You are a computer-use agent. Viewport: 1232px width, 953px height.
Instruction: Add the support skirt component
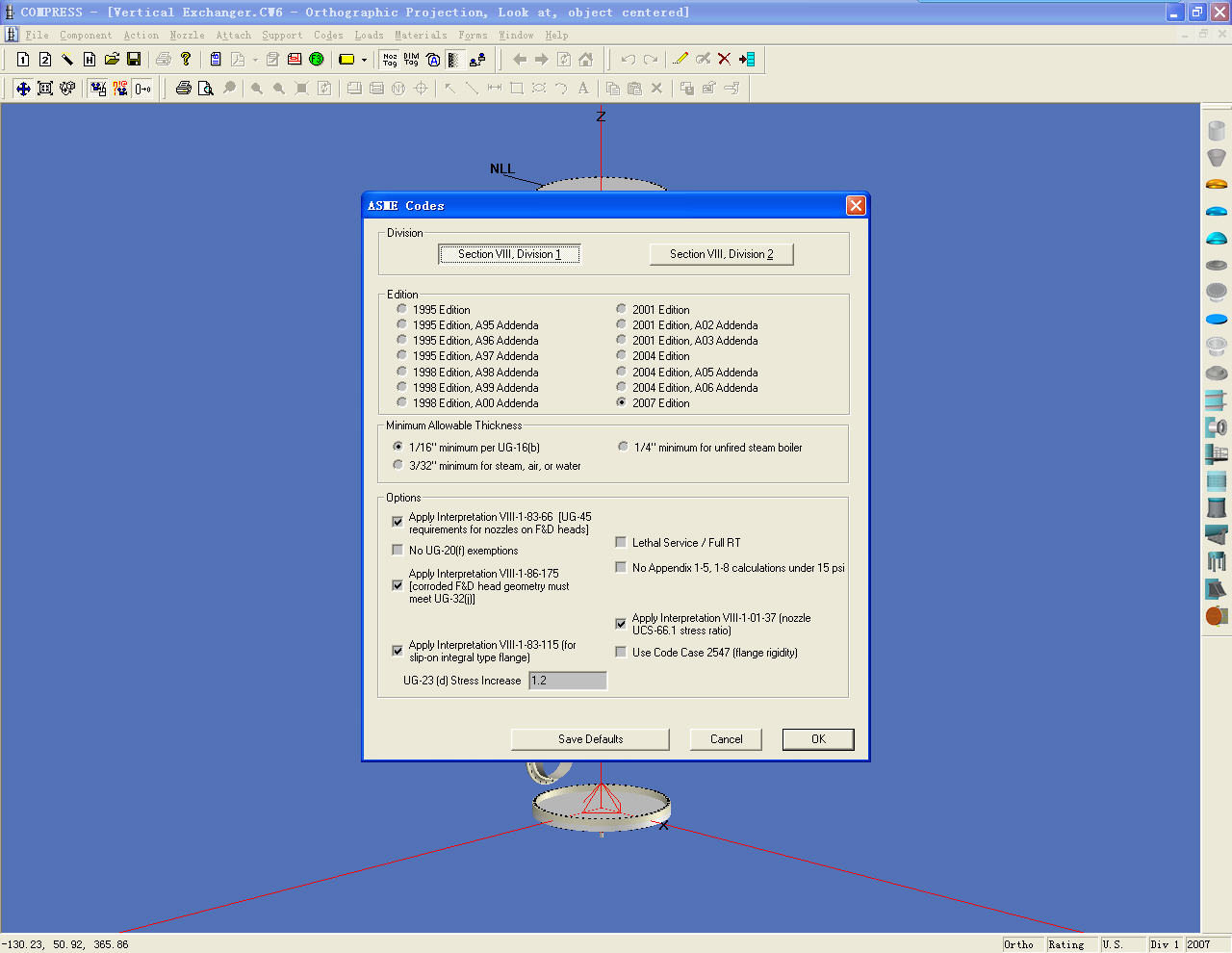click(1217, 507)
